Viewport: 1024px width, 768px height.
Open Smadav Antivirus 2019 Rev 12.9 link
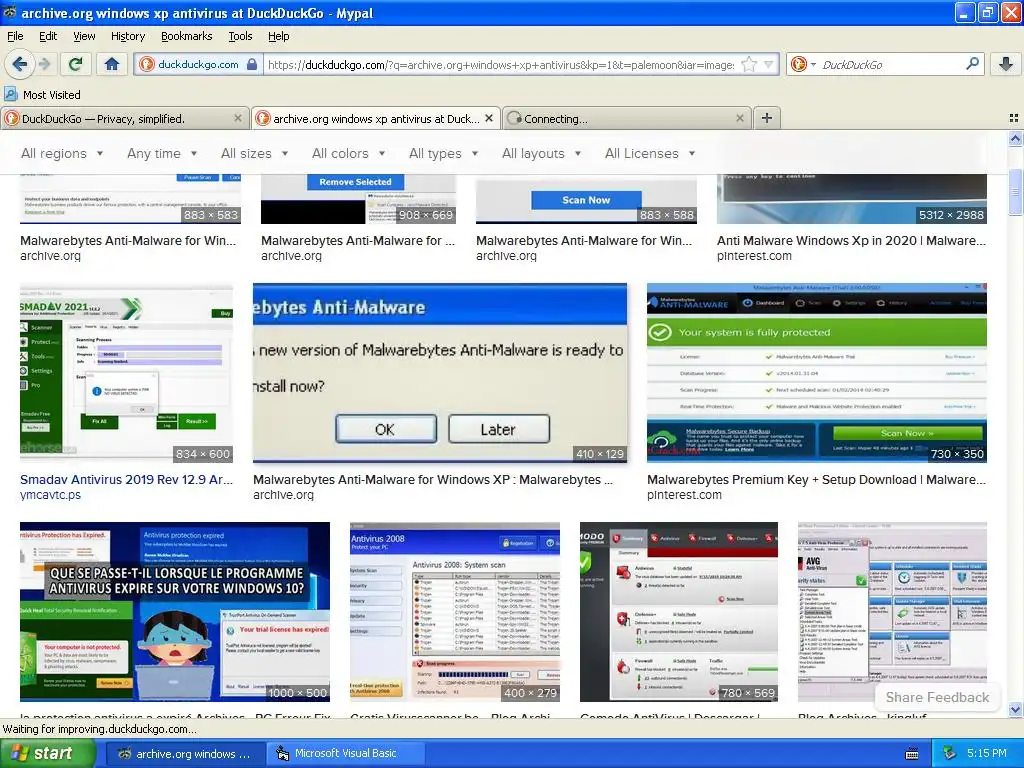tap(126, 479)
